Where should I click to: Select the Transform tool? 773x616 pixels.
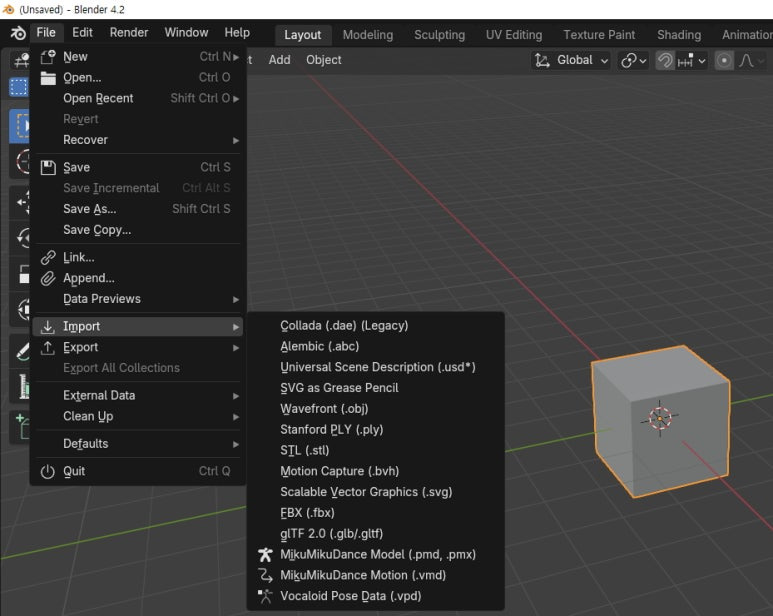click(x=21, y=309)
